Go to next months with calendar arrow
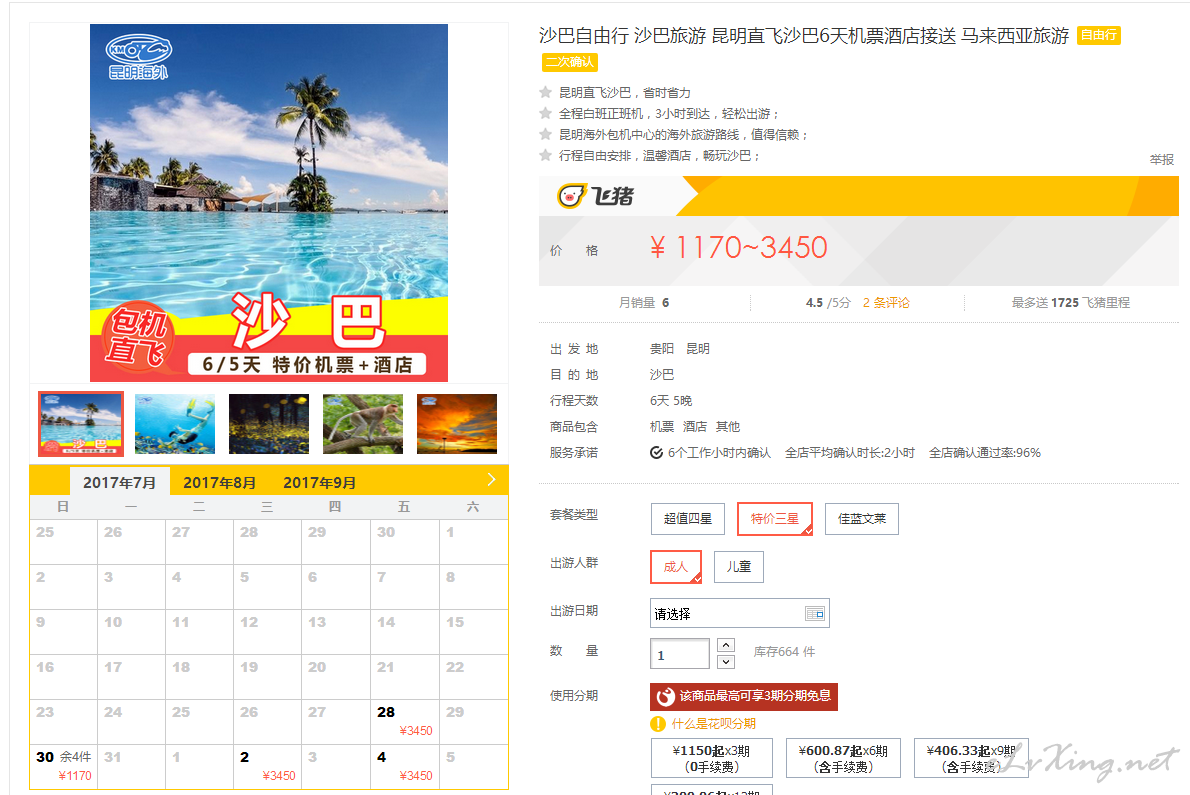Screen dimensions: 1190x795 491,479
